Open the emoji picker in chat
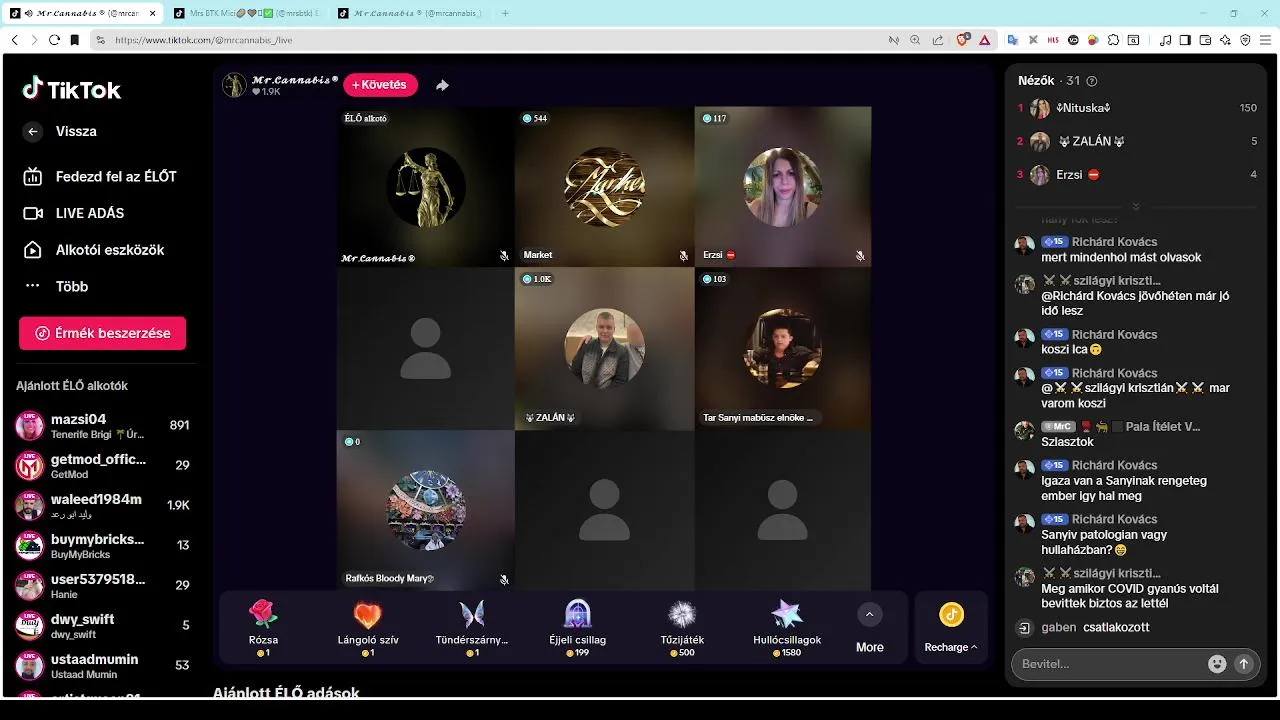The width and height of the screenshot is (1280, 720). click(1217, 663)
